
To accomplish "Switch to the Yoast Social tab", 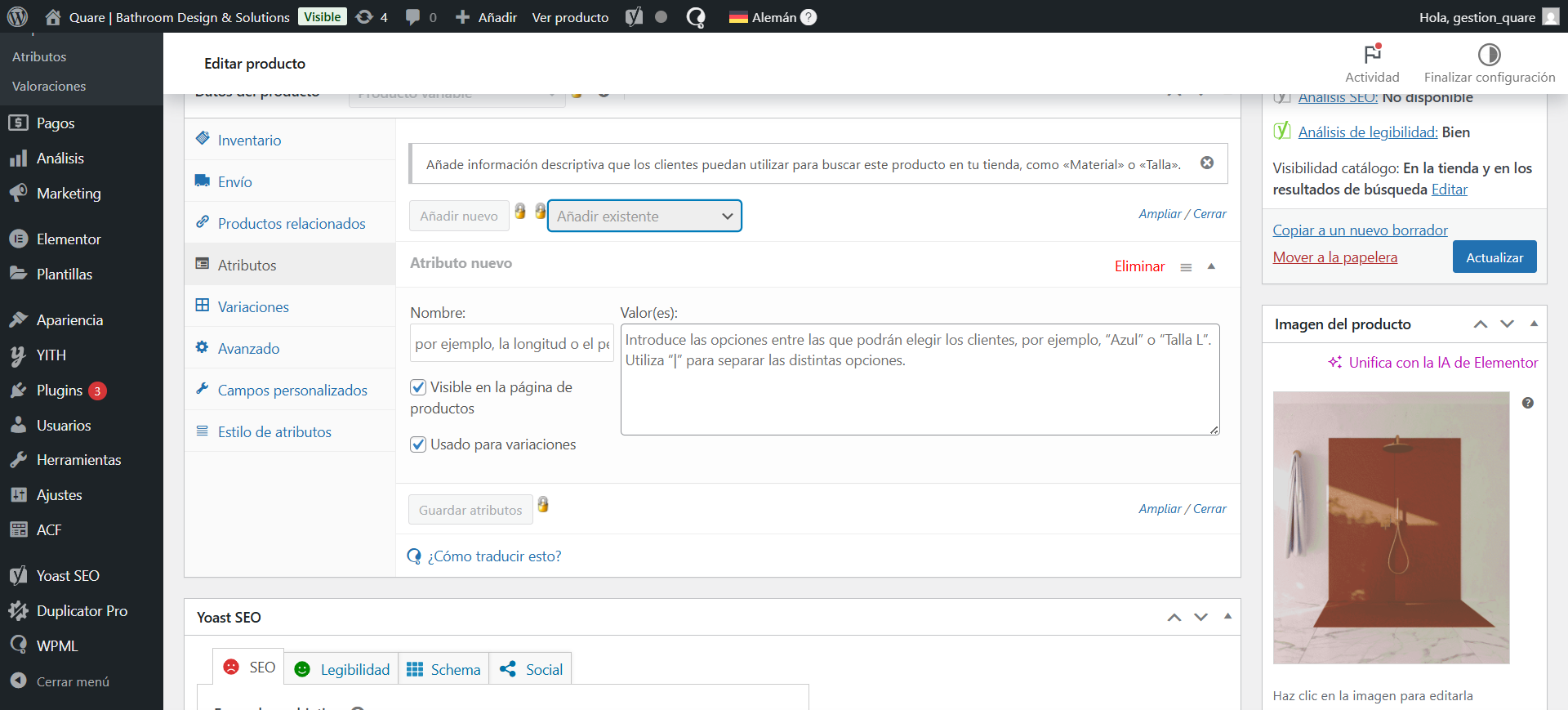I will pyautogui.click(x=531, y=669).
